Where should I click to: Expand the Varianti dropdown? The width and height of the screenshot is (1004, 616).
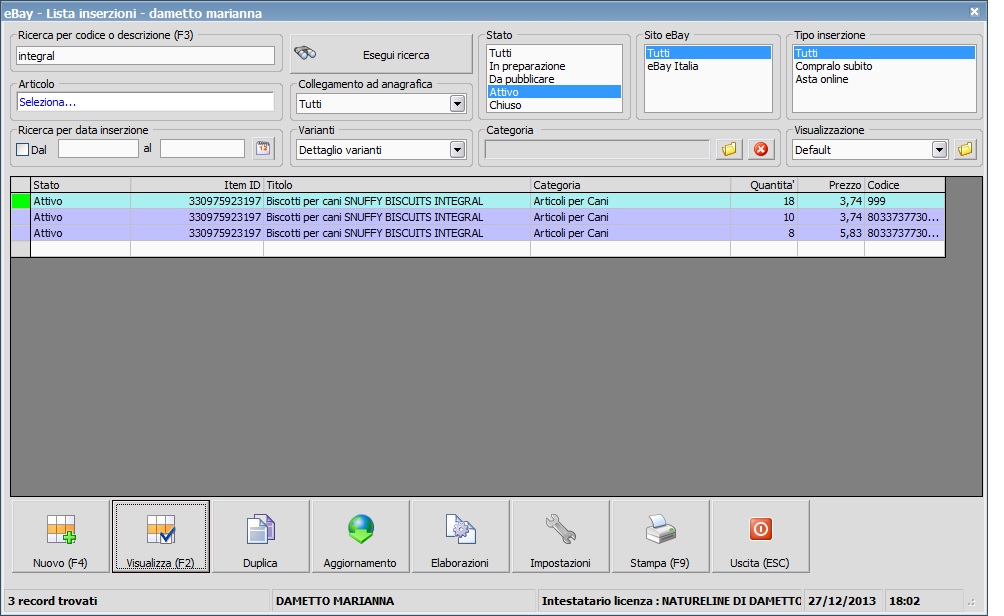point(457,150)
